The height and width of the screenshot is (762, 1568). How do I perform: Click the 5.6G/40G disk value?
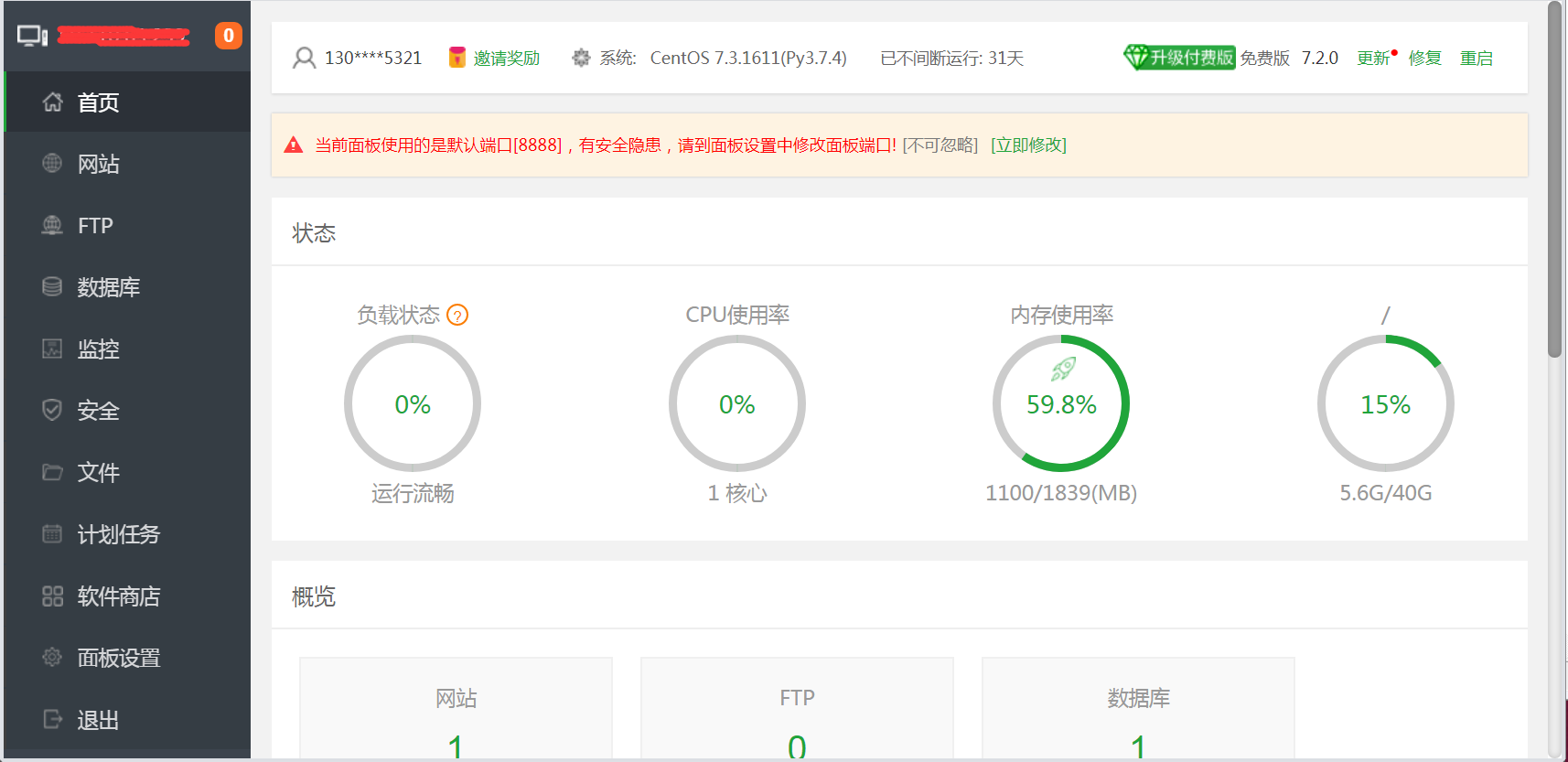(1386, 493)
